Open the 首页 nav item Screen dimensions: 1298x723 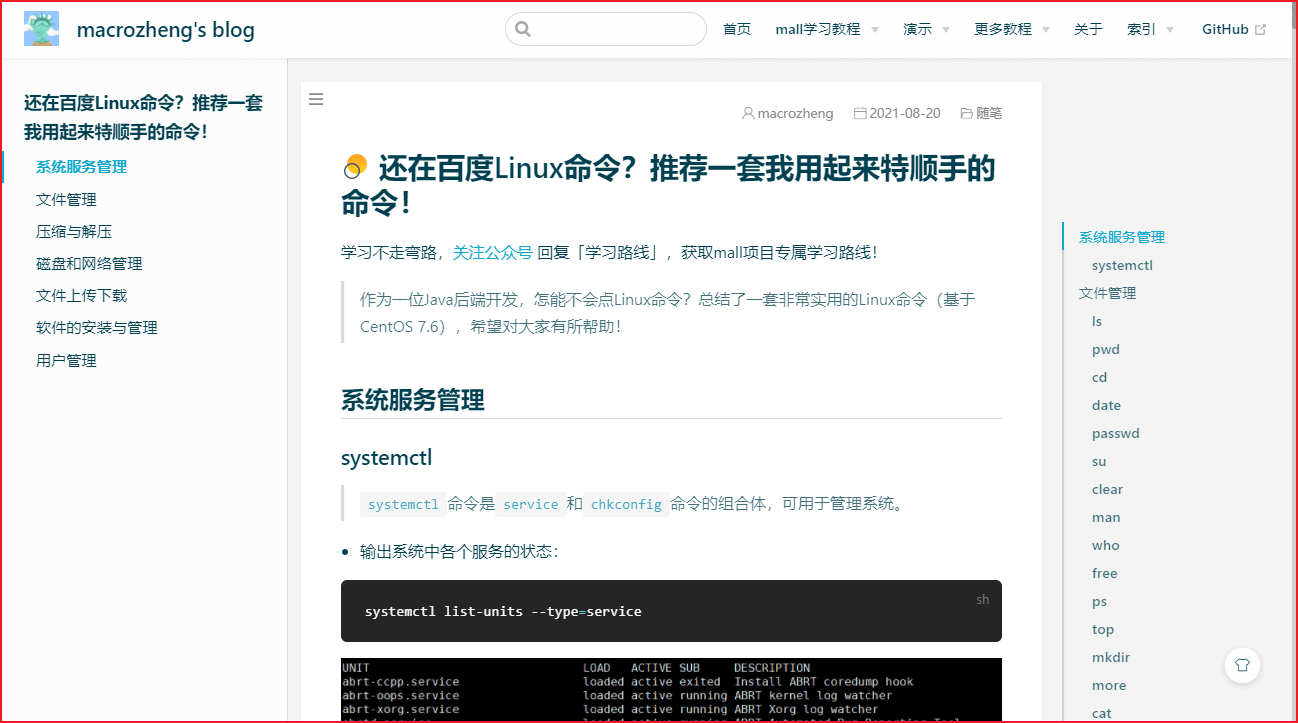(x=737, y=29)
